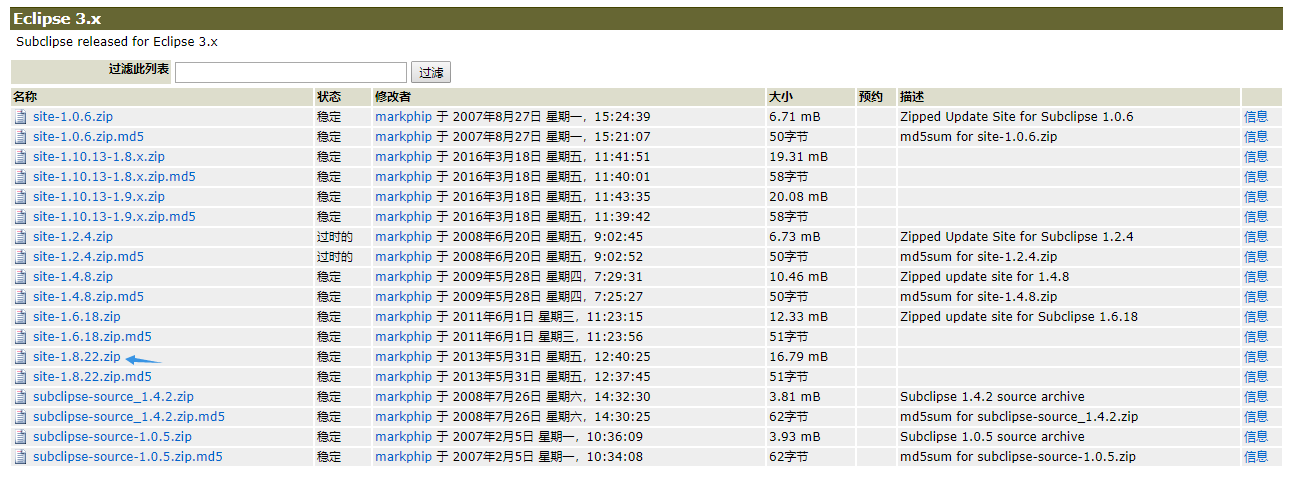Open 信息 link for site-1.2.4.zip
Screen dimensions: 1295x484
coord(1256,237)
